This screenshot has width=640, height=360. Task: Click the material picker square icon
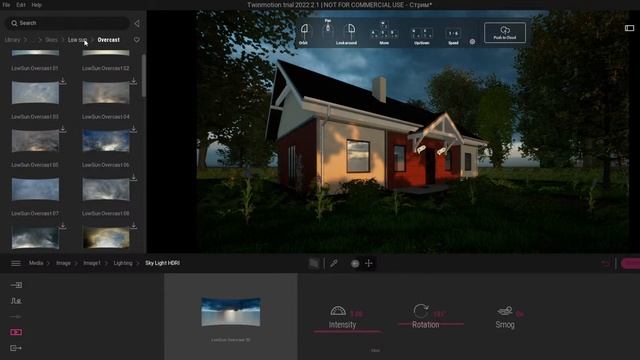(x=314, y=263)
